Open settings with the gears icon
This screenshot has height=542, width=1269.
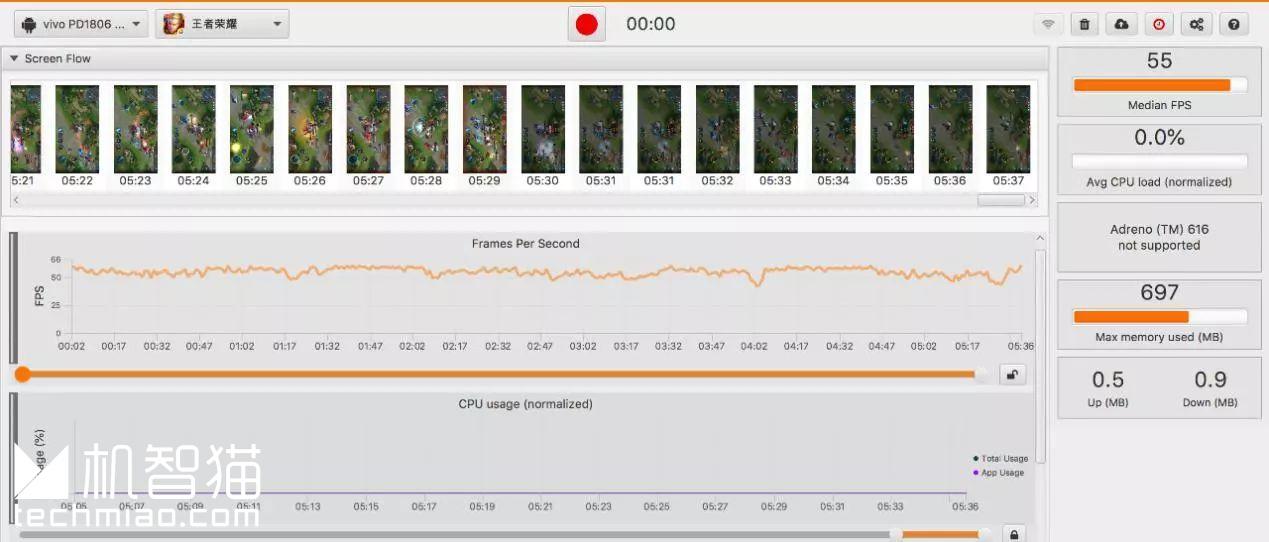tap(1196, 24)
